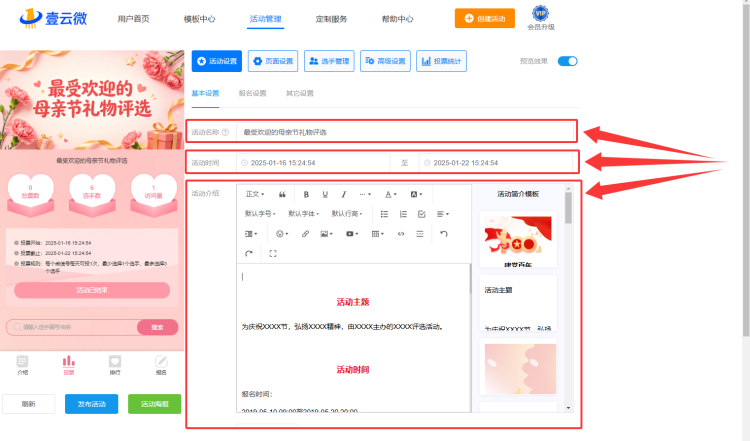Viewport: 750px width, 441px height.
Task: Open the 默认行高 line height dropdown
Action: click(x=347, y=214)
